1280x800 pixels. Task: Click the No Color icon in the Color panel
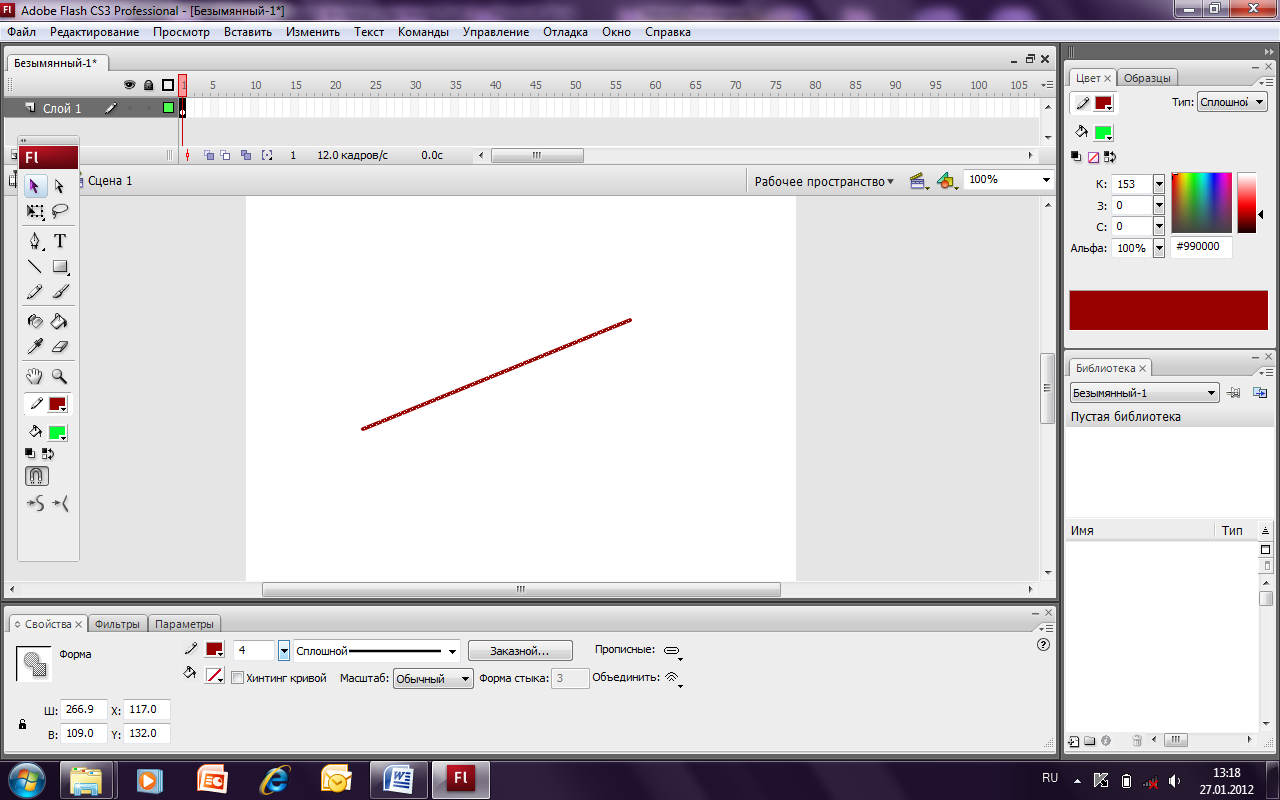(1093, 157)
